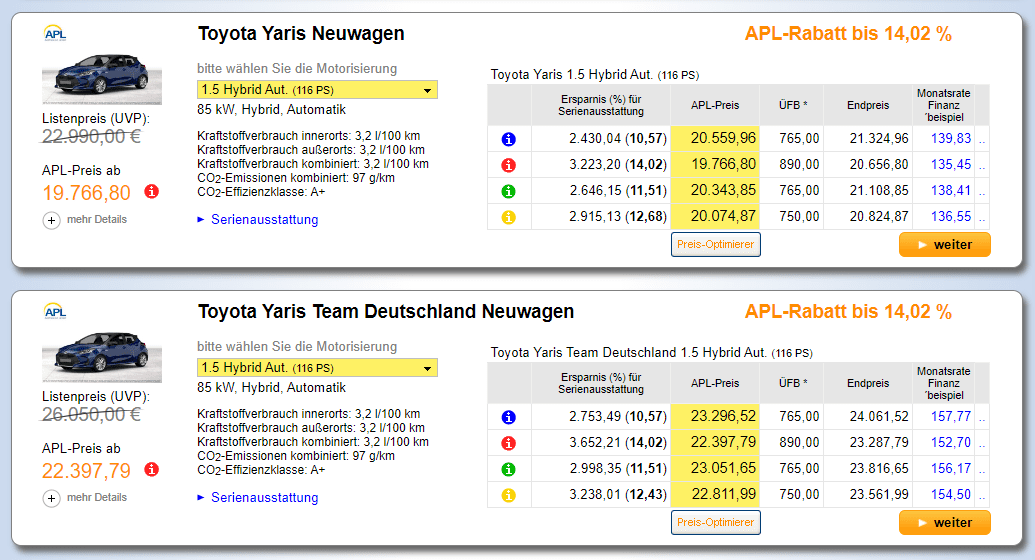Click red info icon in Team Deutschland table

[x=508, y=442]
